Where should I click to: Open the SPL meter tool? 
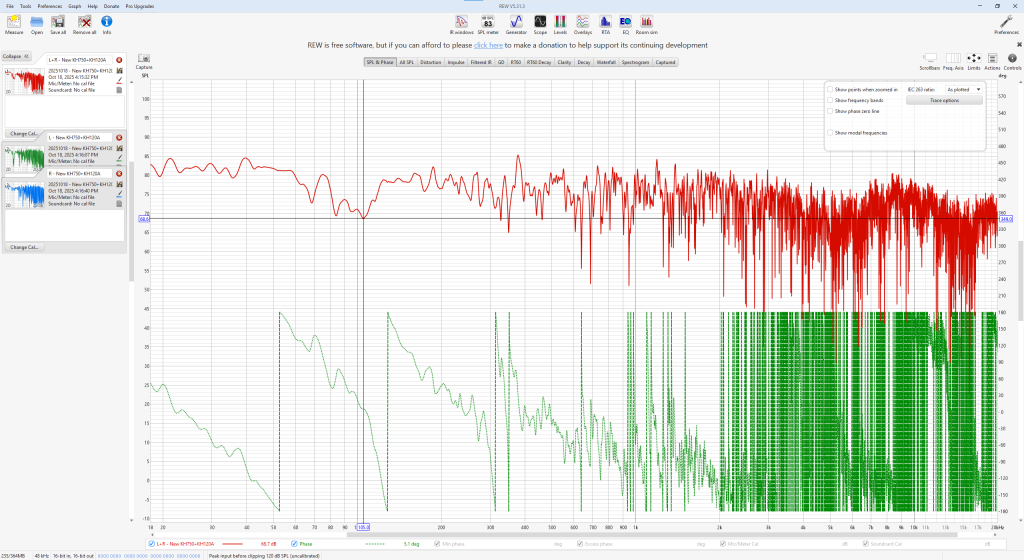point(488,22)
